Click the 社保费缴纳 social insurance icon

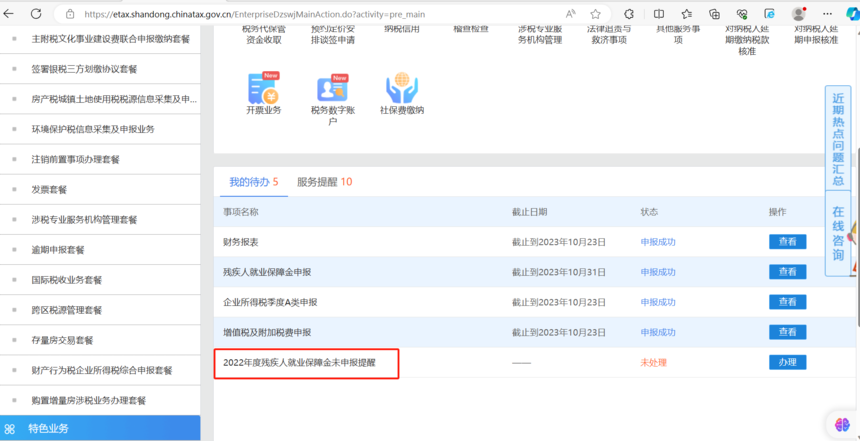[x=401, y=89]
